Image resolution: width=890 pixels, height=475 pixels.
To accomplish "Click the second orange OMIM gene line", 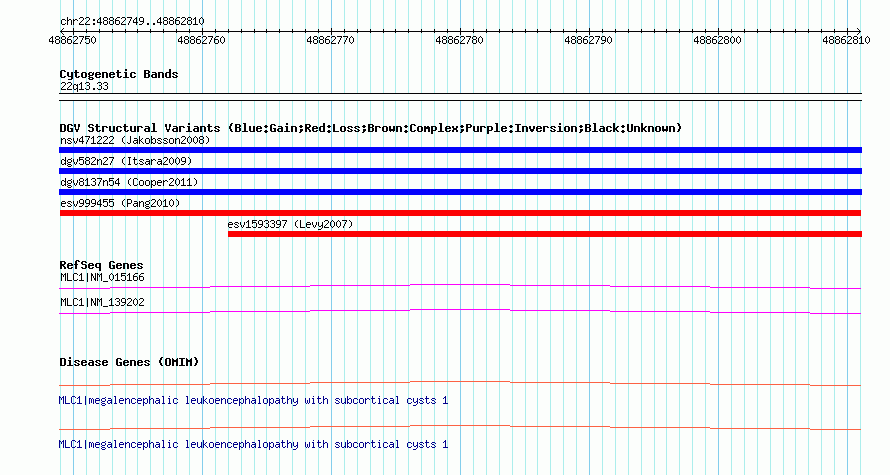I will coord(460,427).
